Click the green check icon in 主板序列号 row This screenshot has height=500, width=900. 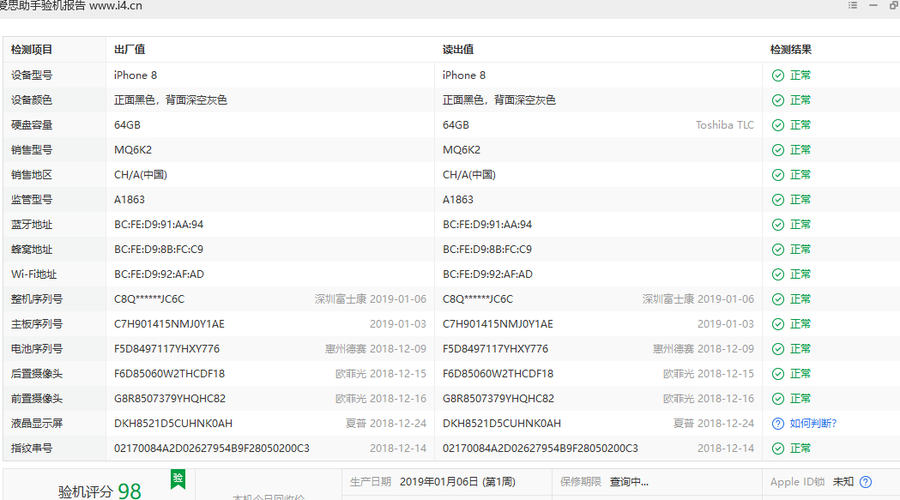pos(778,324)
